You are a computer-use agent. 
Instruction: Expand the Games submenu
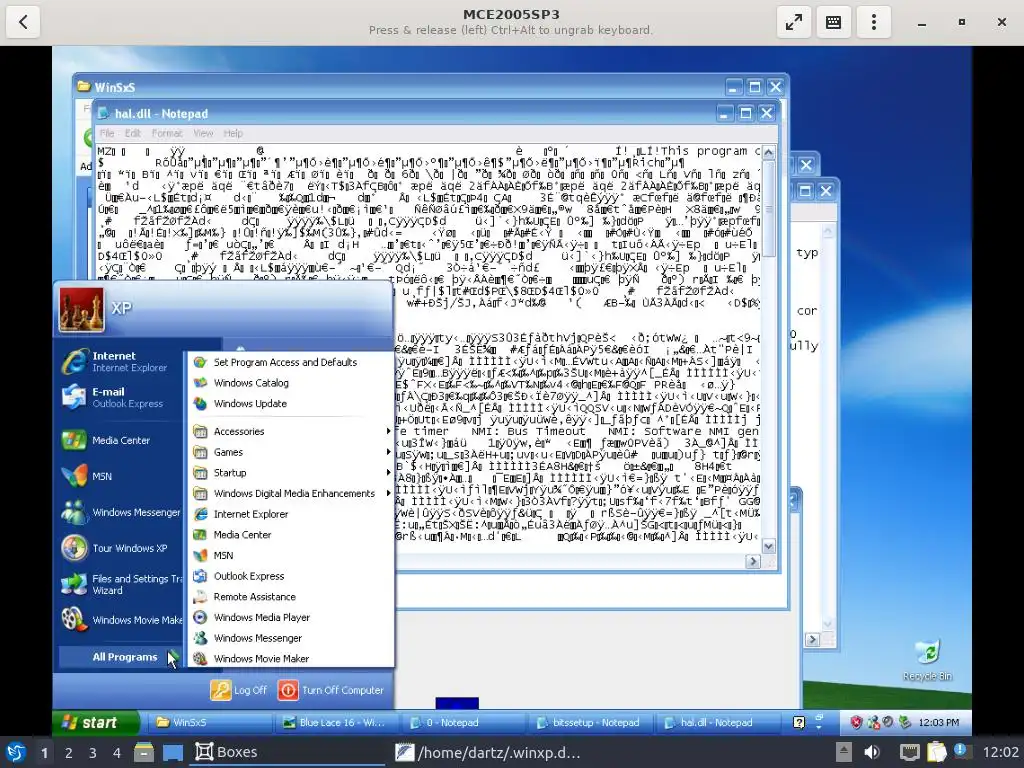click(x=291, y=452)
